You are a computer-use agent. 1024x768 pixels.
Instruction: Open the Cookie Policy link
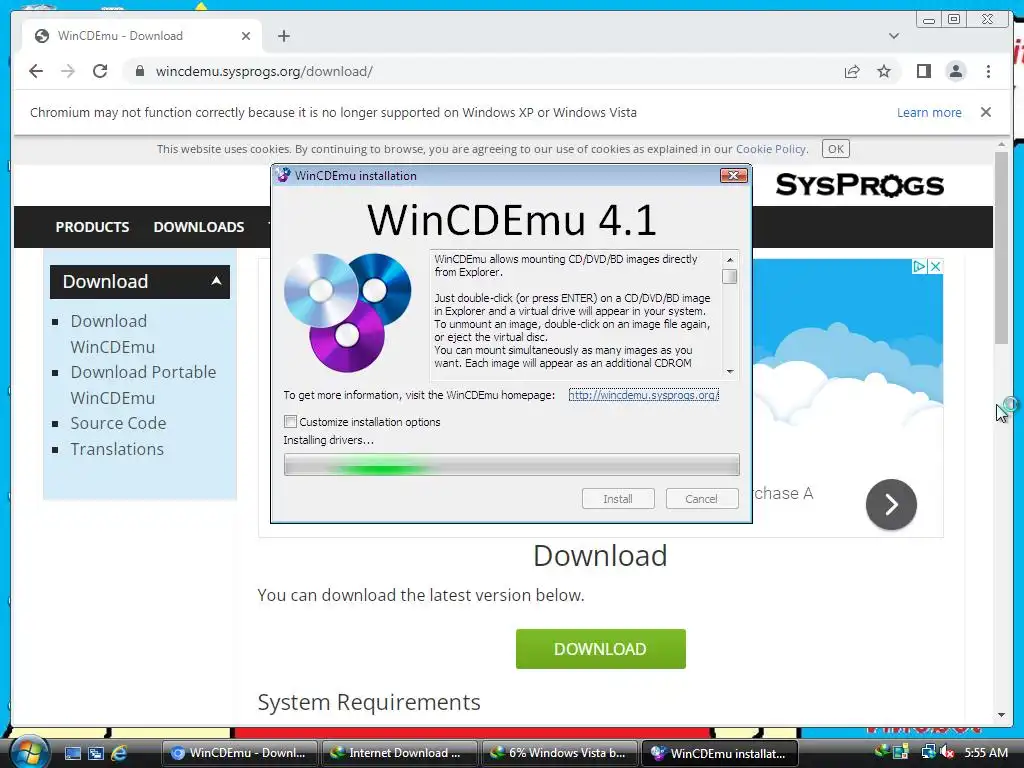771,149
